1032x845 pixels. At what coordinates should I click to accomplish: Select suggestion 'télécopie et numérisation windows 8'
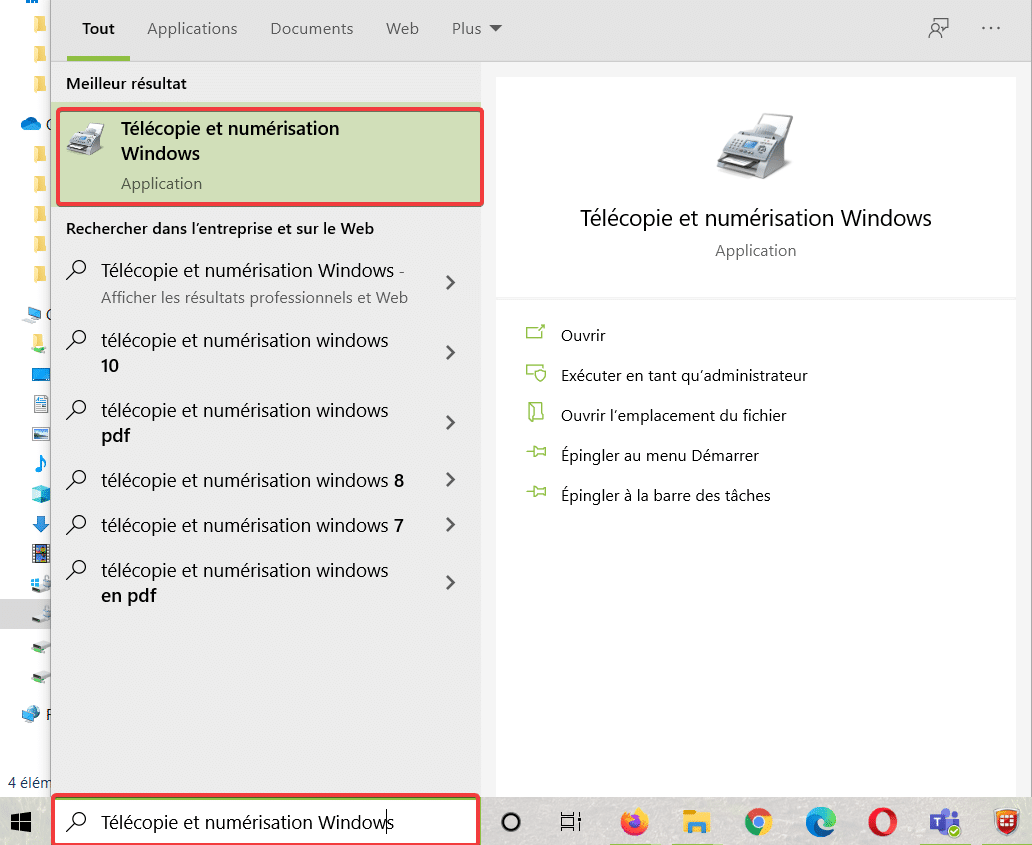click(x=252, y=480)
